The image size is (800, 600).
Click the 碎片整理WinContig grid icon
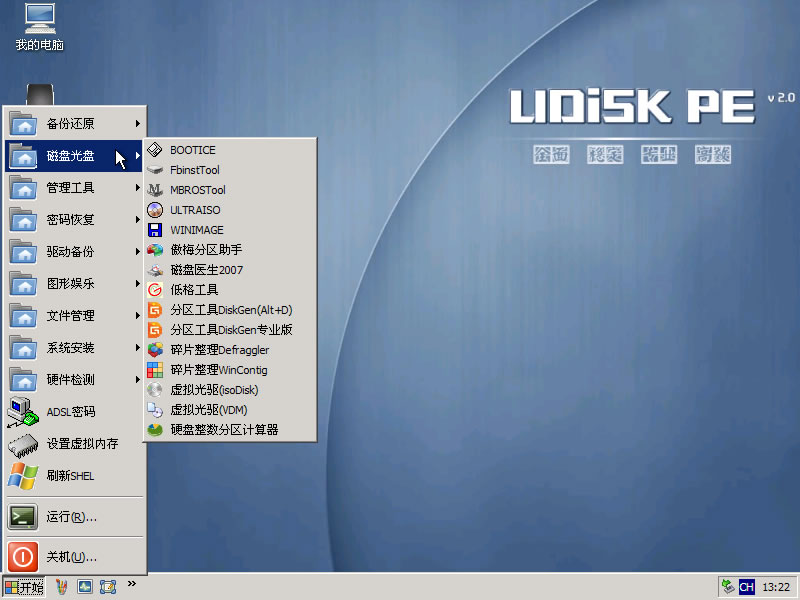pos(155,370)
